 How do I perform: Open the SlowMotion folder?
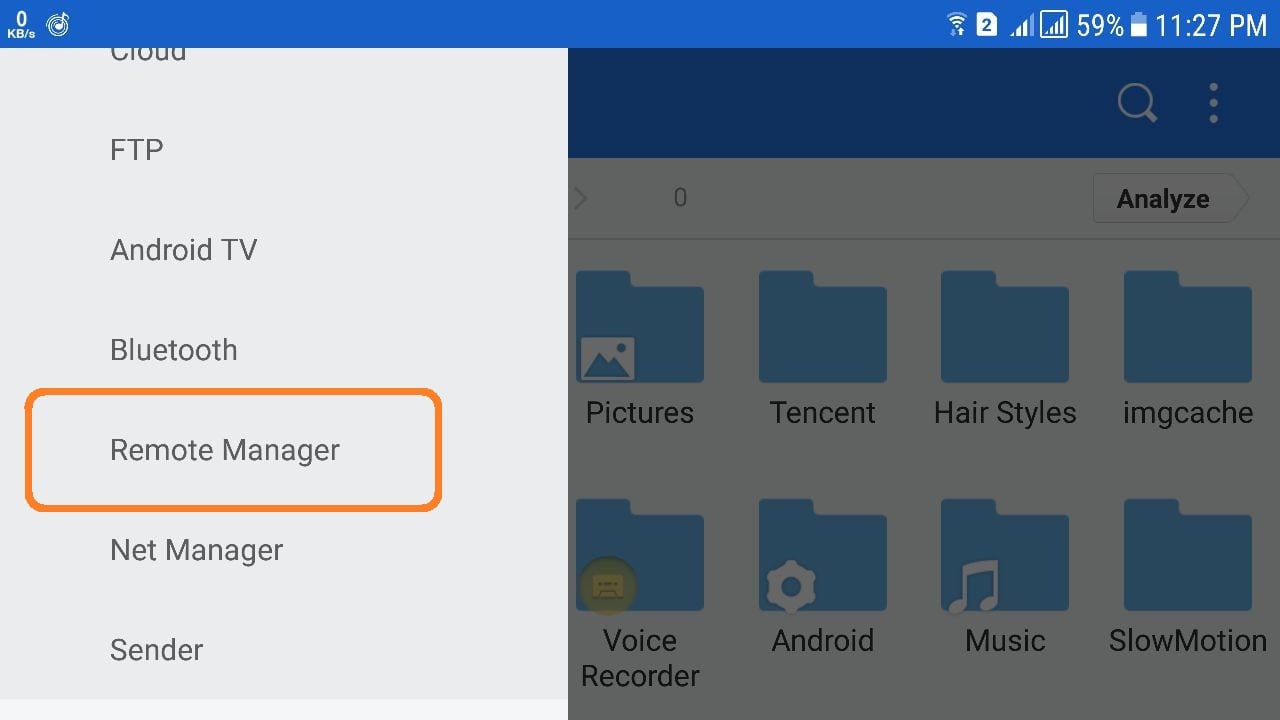click(1187, 556)
